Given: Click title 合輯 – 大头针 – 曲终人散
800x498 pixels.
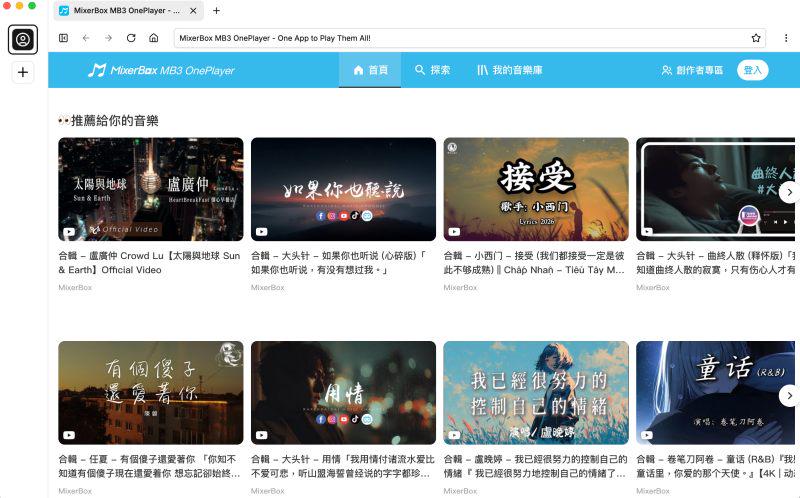Looking at the screenshot, I should pyautogui.click(x=715, y=263).
